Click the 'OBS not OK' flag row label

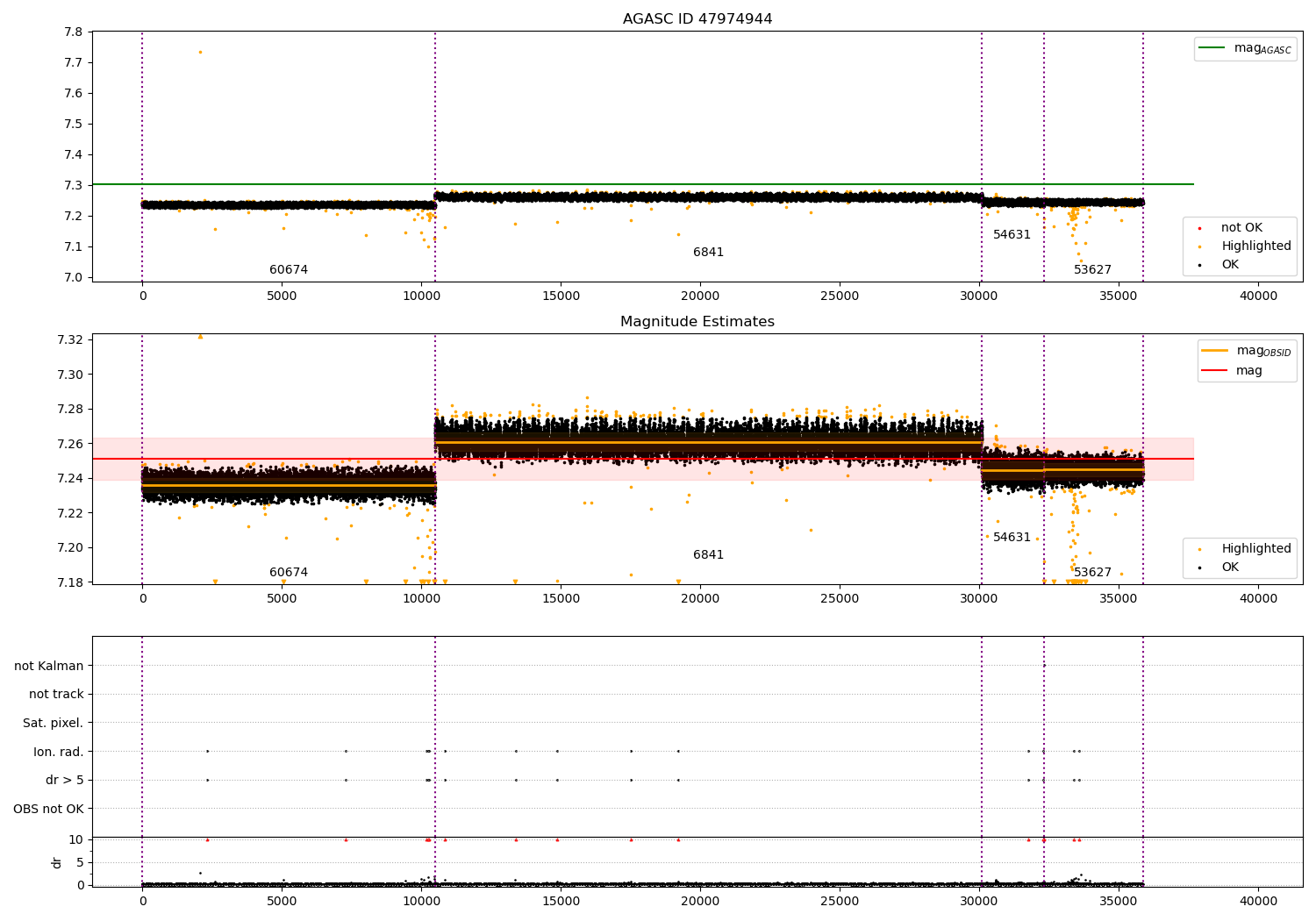pyautogui.click(x=49, y=809)
